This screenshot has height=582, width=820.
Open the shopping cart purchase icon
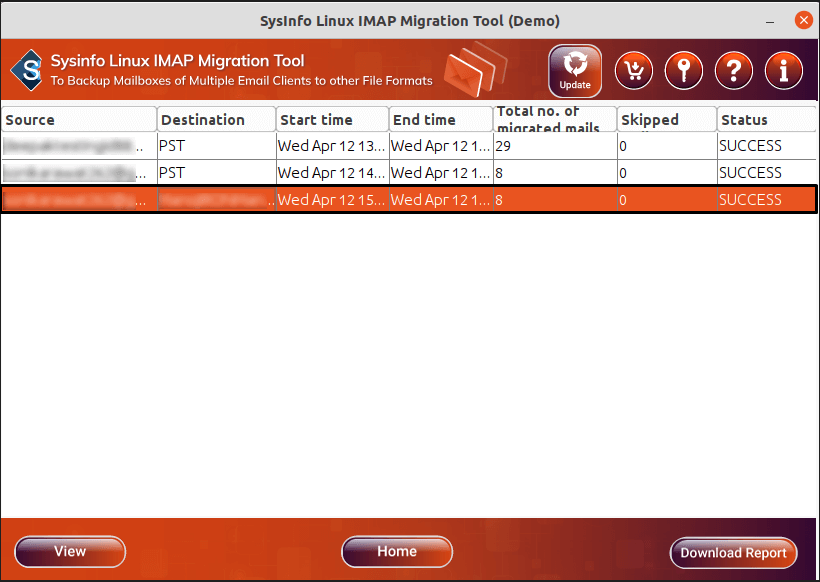point(634,71)
